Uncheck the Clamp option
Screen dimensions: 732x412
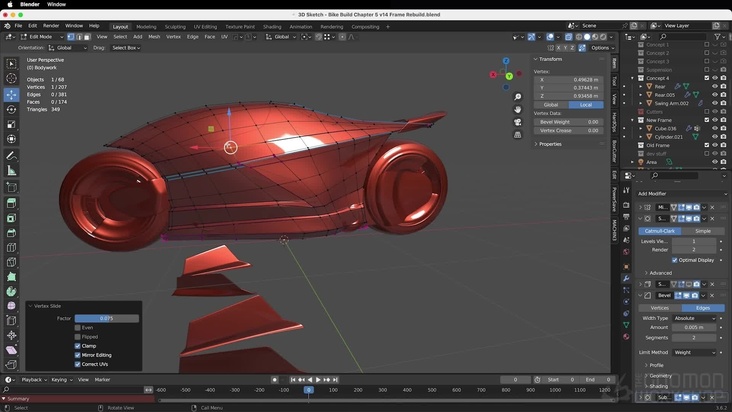[x=77, y=346]
